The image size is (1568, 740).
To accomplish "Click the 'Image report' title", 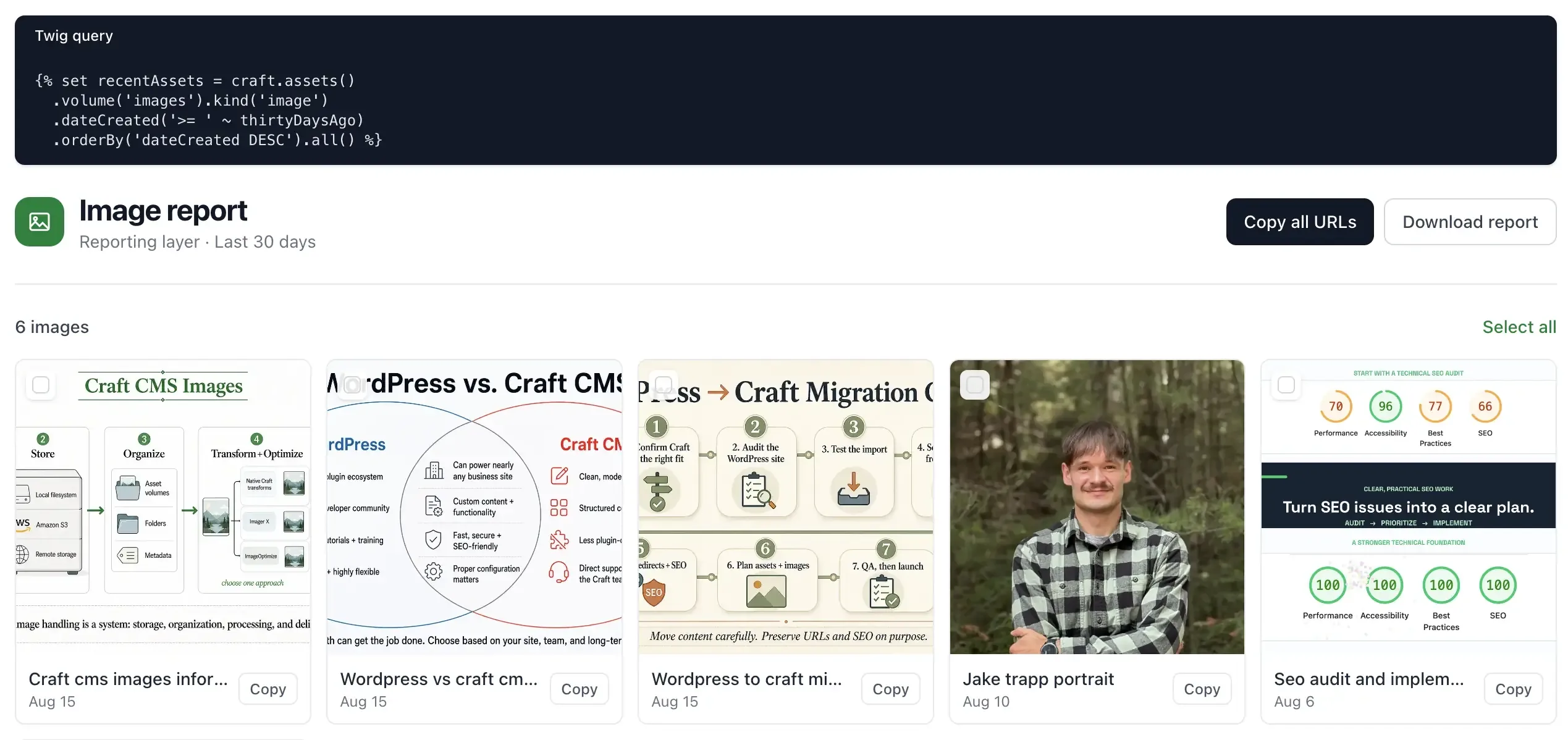I will [163, 211].
